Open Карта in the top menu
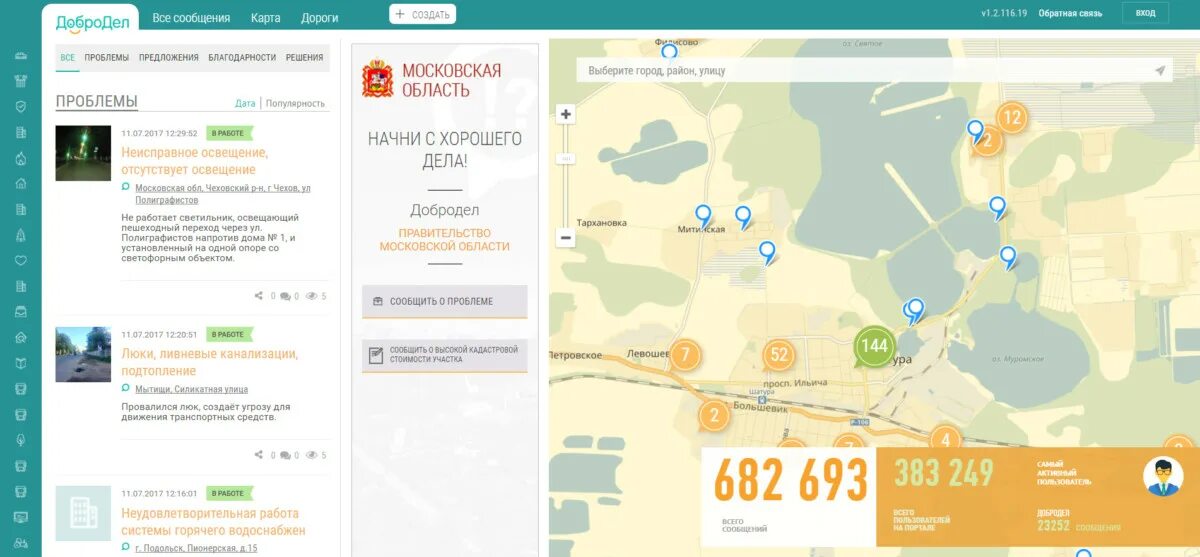 [266, 18]
